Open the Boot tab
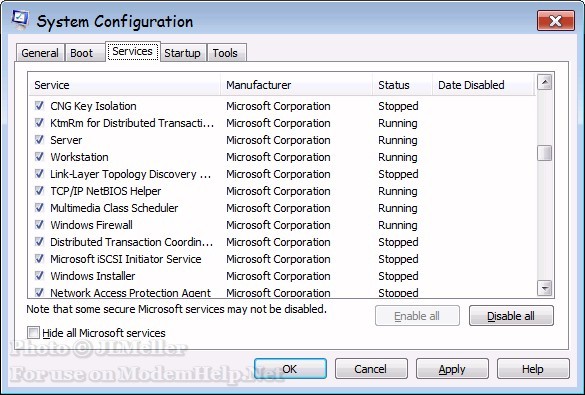Image resolution: width=585 pixels, height=395 pixels. 85,53
